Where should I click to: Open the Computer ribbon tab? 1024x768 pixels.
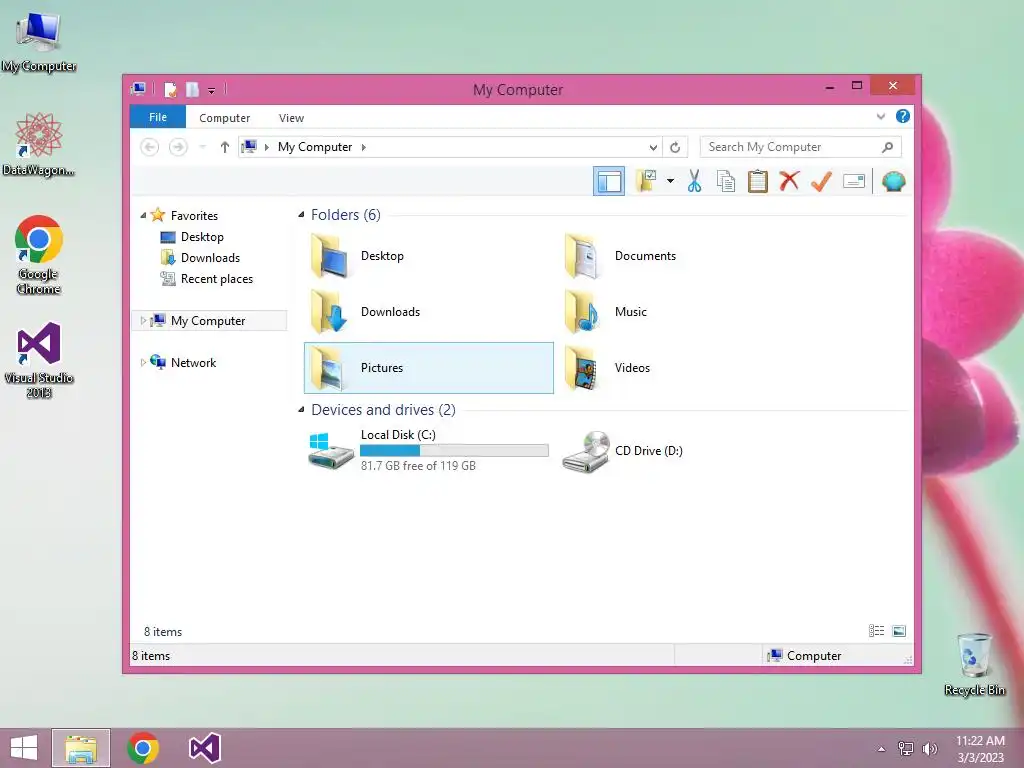click(224, 118)
